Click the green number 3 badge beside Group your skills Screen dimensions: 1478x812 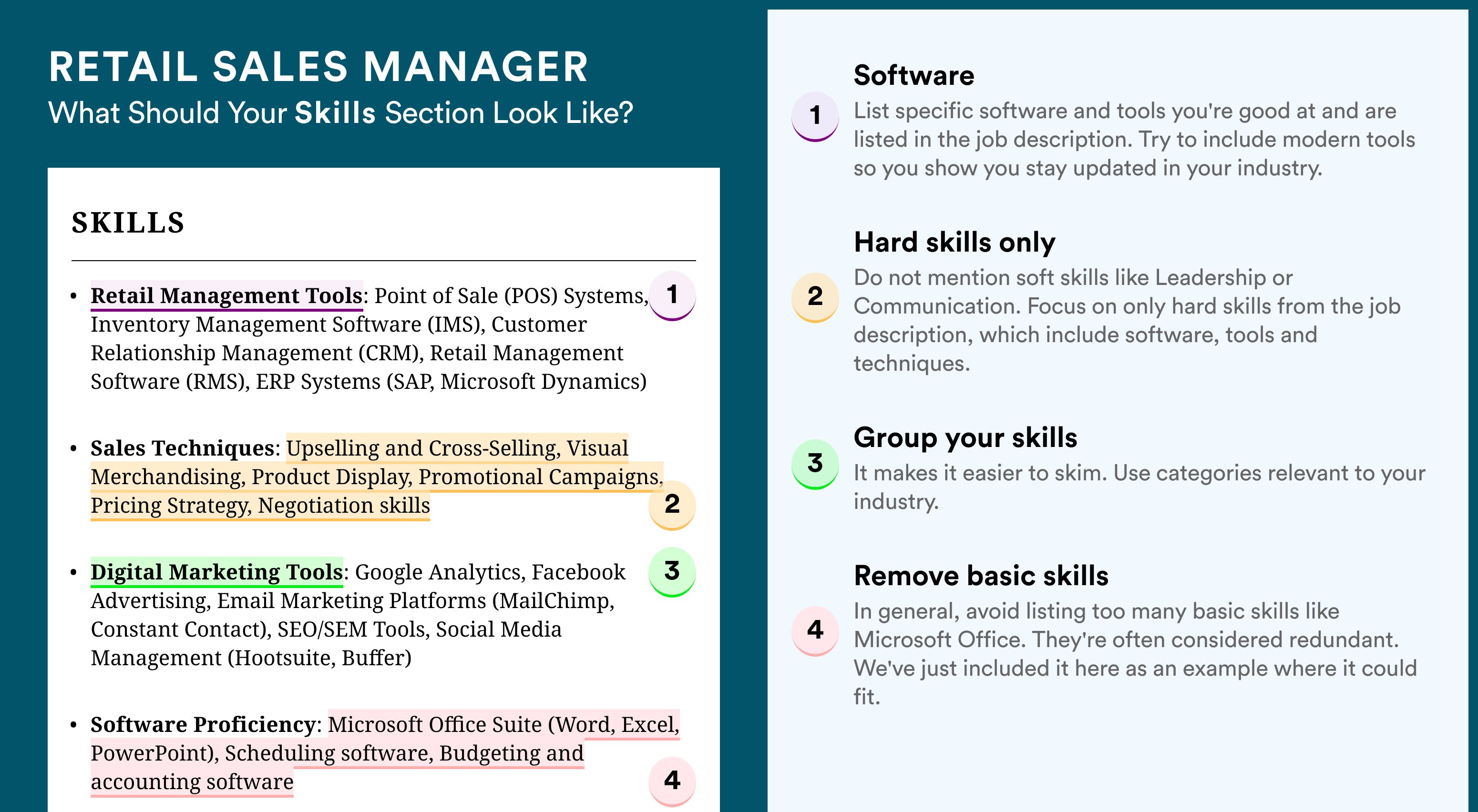(x=815, y=464)
